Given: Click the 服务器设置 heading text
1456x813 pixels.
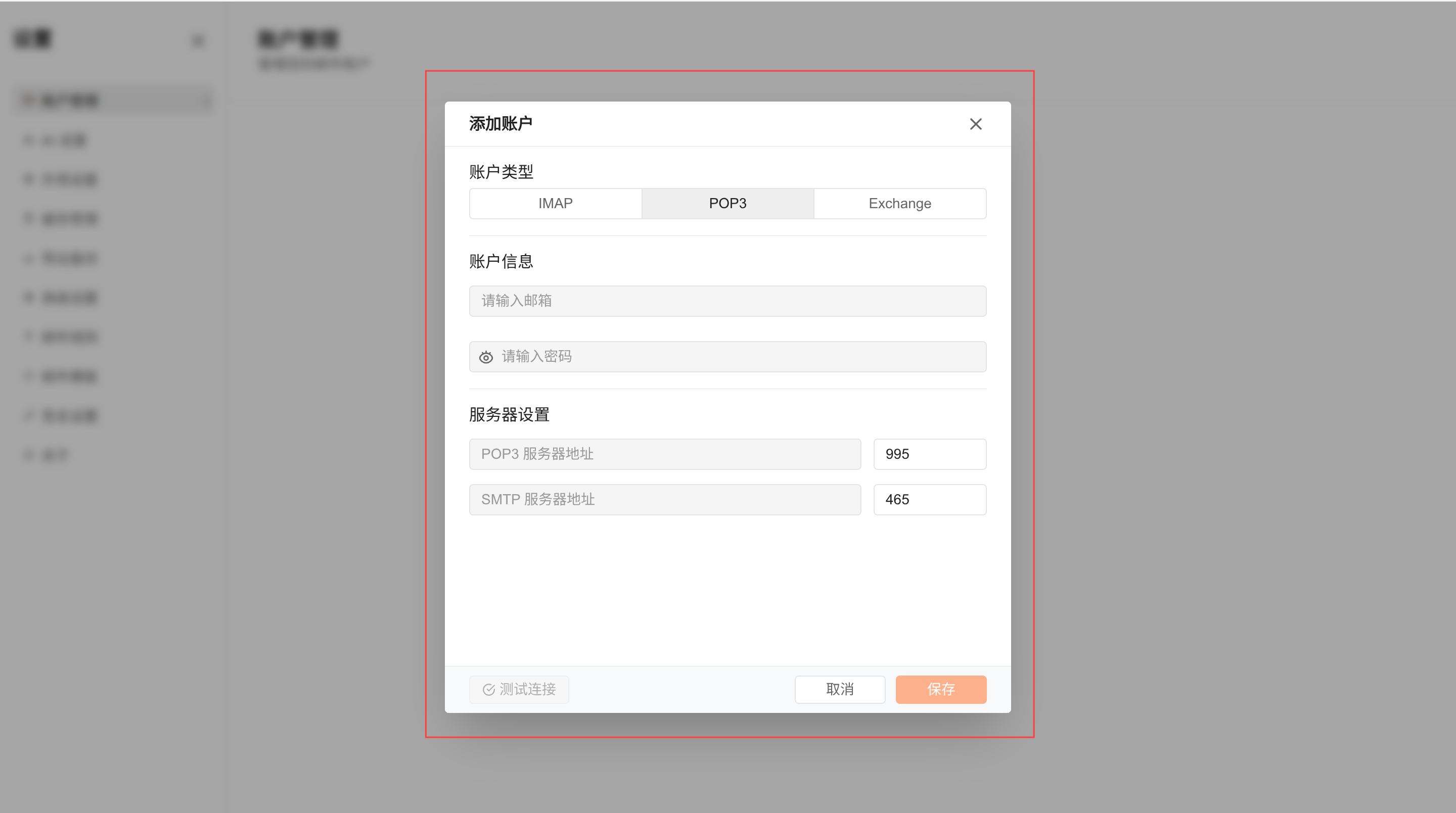Looking at the screenshot, I should tap(509, 415).
